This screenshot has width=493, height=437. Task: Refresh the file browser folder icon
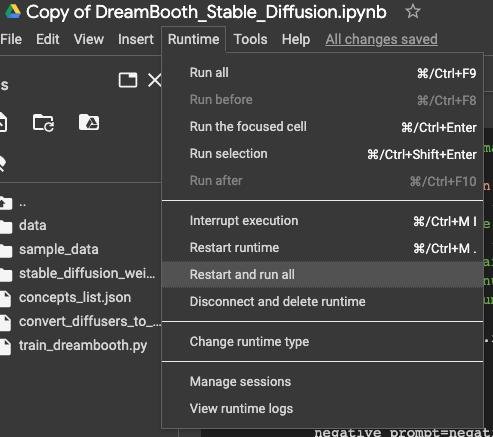pyautogui.click(x=43, y=123)
